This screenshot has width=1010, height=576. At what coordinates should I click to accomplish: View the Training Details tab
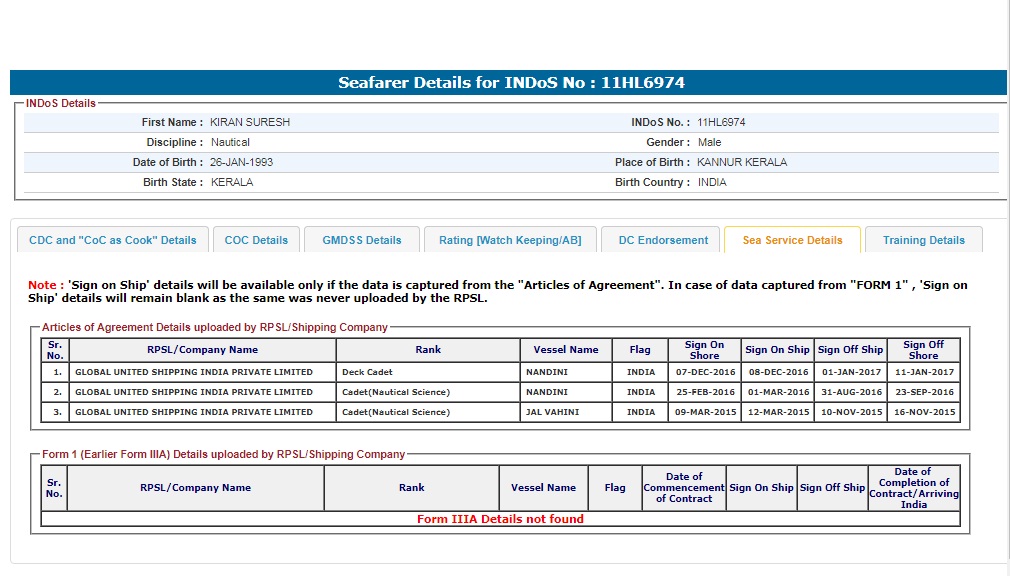pos(923,240)
